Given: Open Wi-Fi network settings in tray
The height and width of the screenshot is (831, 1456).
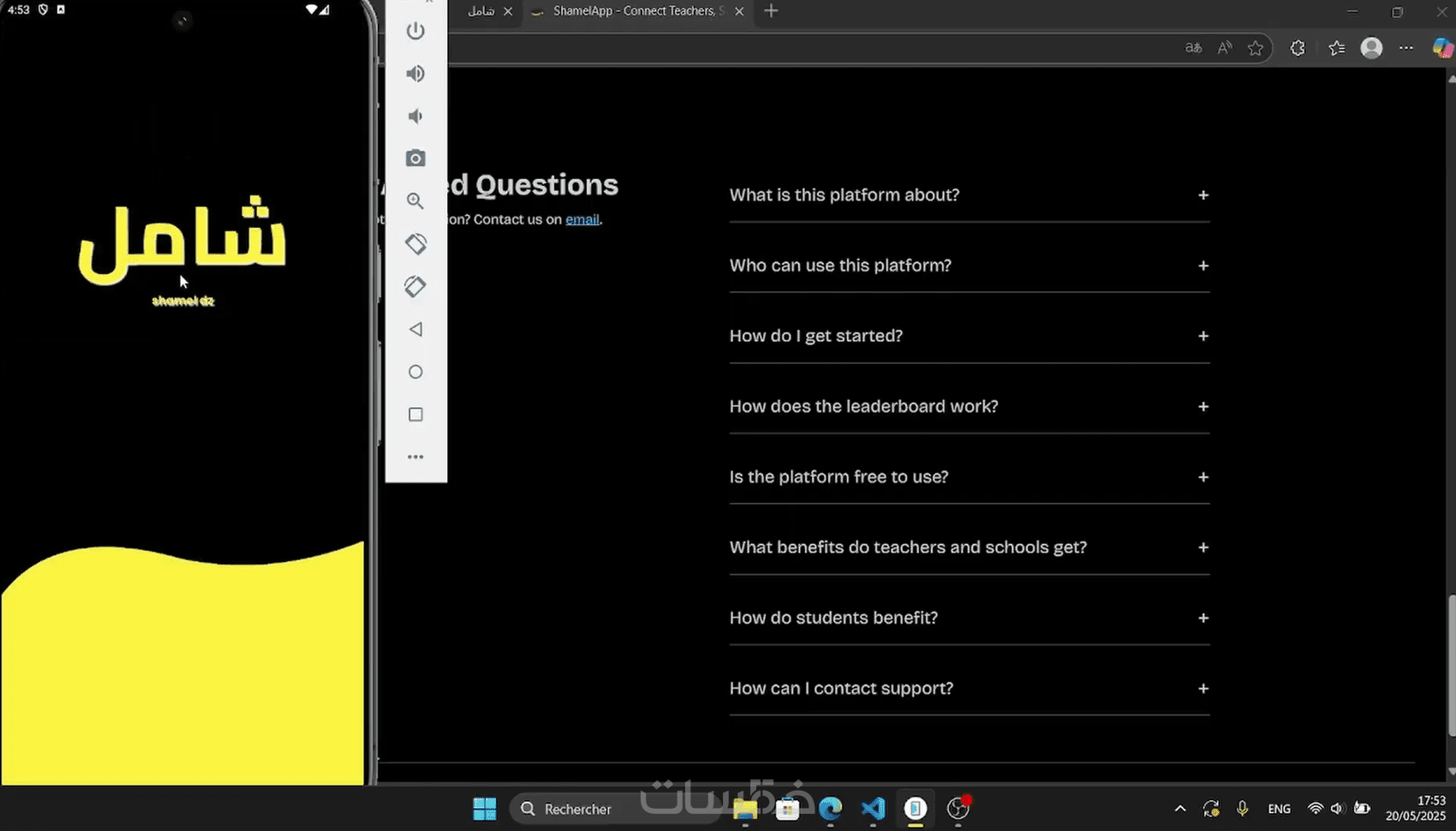Looking at the screenshot, I should pyautogui.click(x=1316, y=809).
